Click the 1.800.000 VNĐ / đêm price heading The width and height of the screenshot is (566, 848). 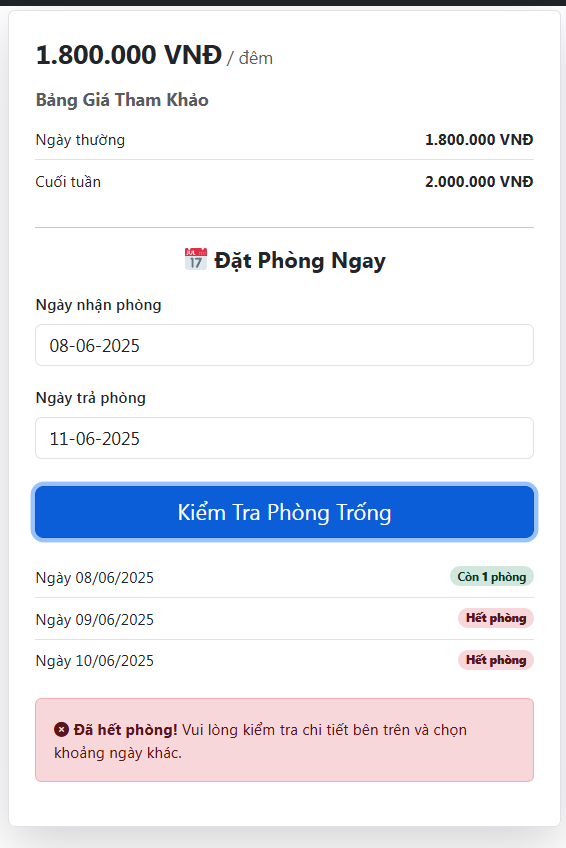(x=154, y=55)
